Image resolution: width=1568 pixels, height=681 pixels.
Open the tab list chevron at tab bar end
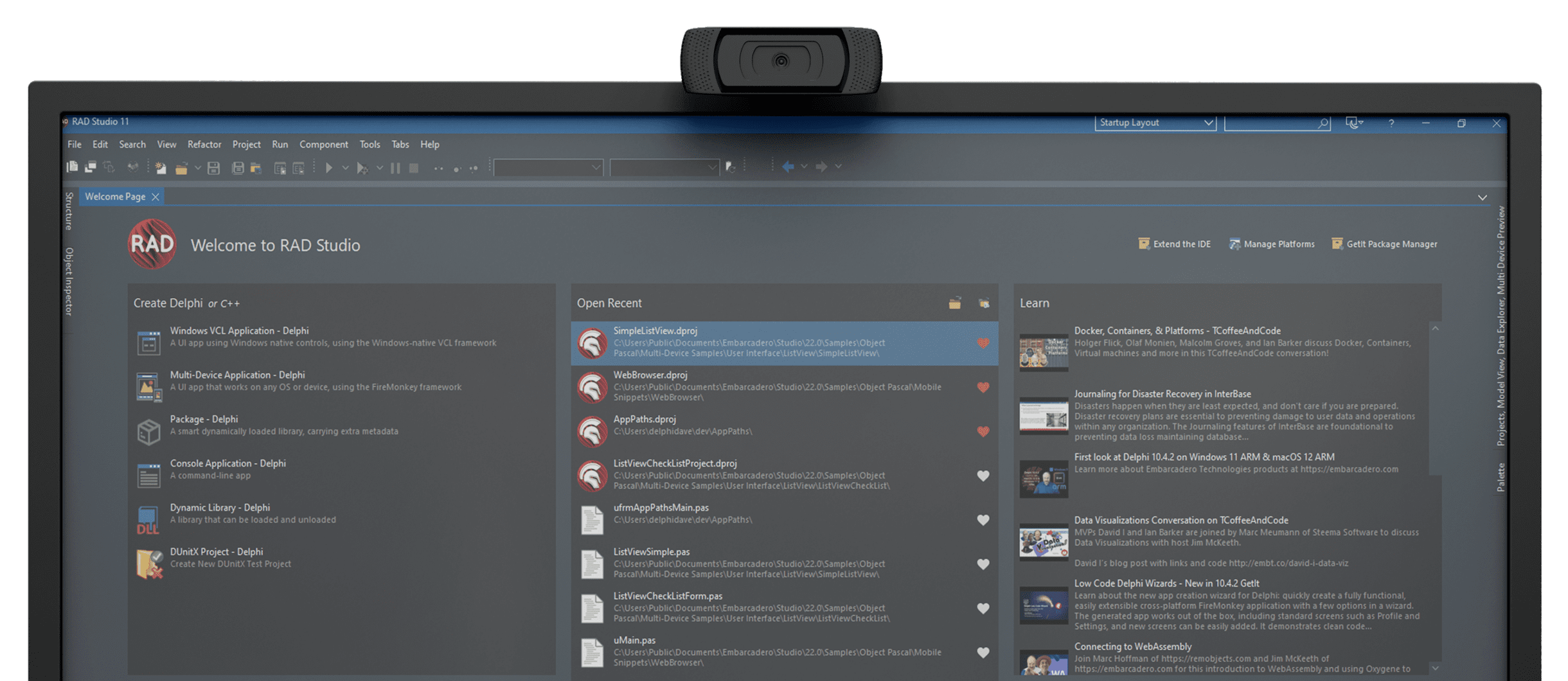(1482, 197)
